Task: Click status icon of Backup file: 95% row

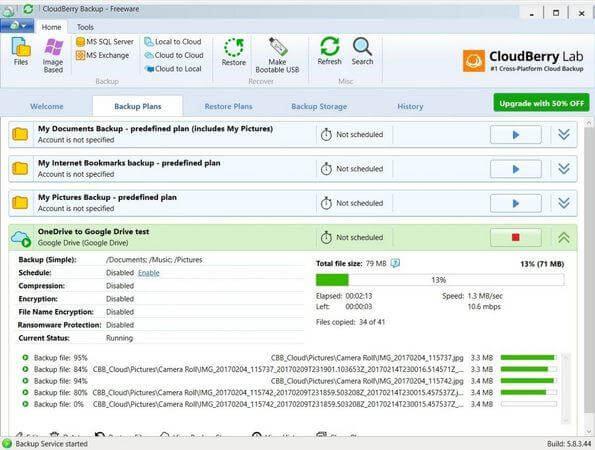Action: coord(25,357)
